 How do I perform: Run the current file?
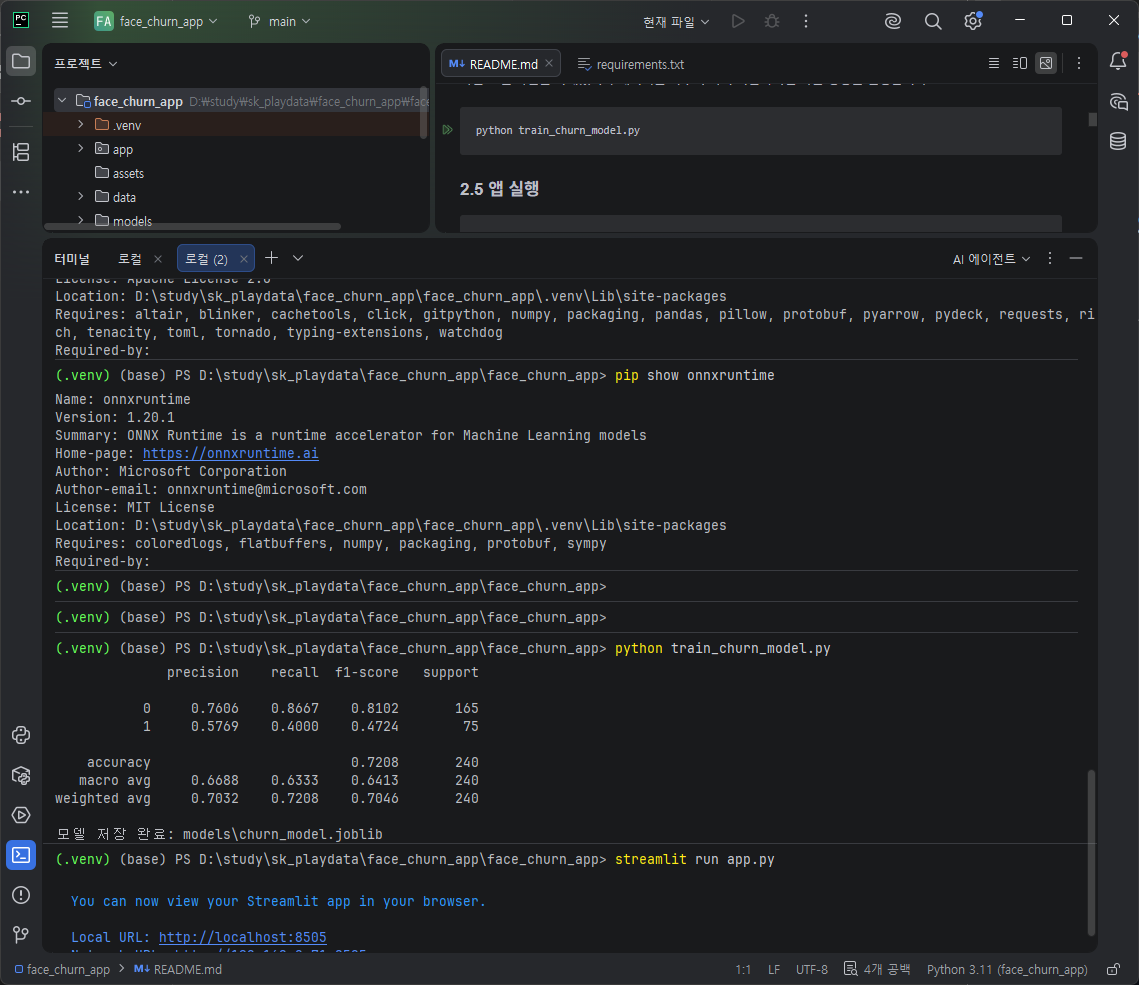click(x=738, y=21)
